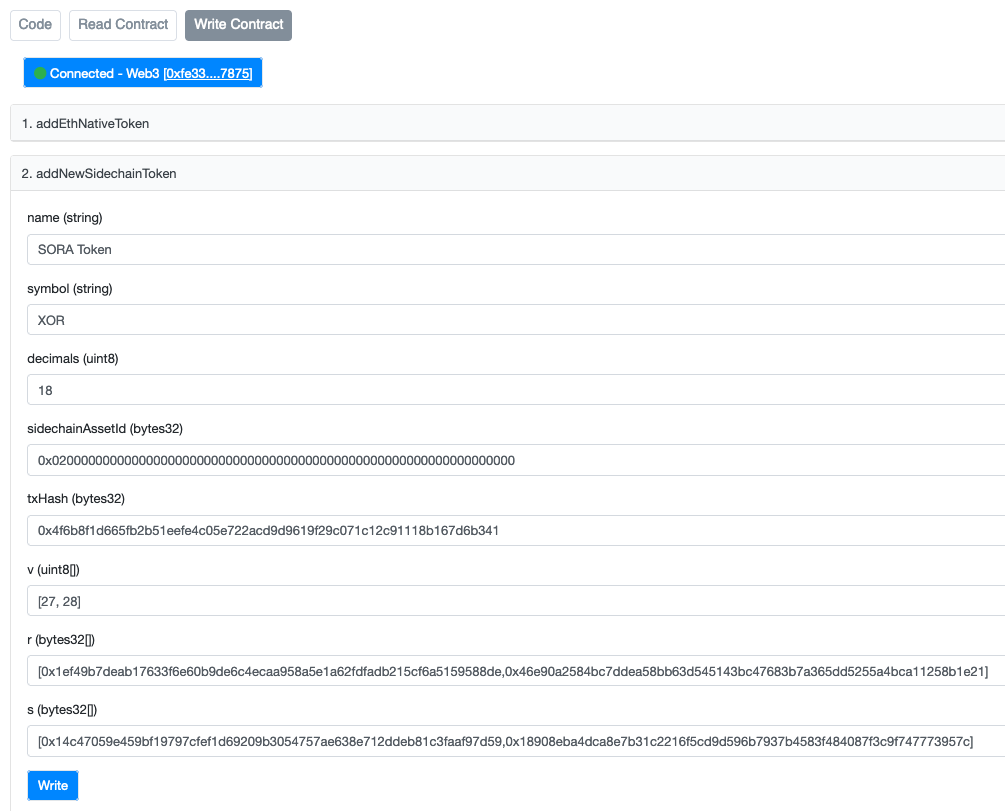The height and width of the screenshot is (811, 1005).
Task: Submit with the Write button
Action: pyautogui.click(x=53, y=785)
